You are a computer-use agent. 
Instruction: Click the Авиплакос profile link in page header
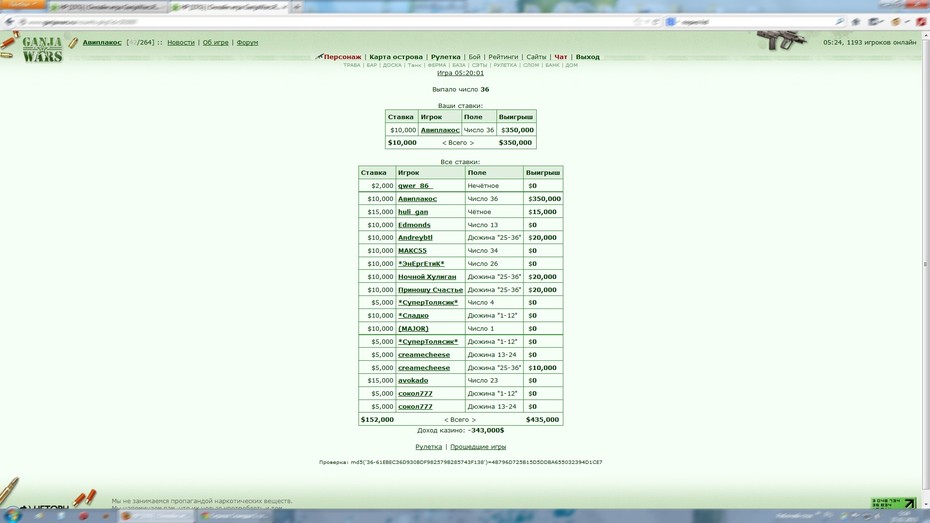click(102, 43)
